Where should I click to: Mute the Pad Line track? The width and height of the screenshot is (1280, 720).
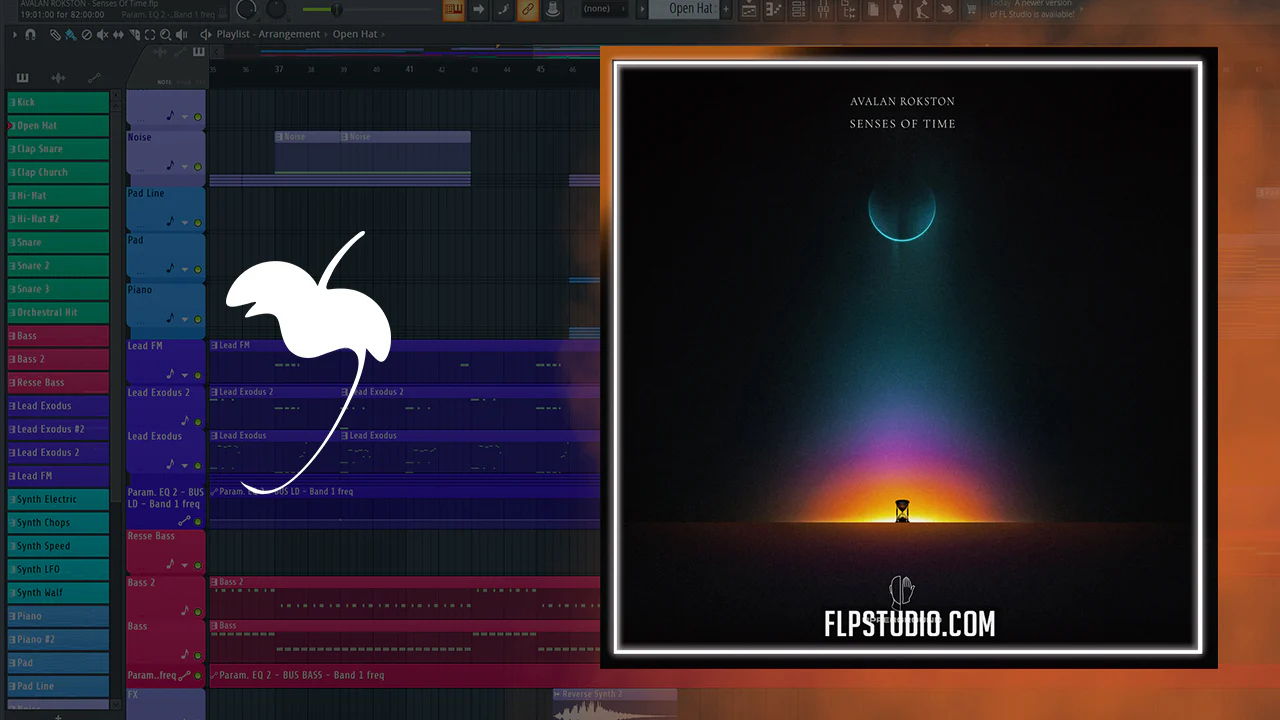[x=198, y=222]
